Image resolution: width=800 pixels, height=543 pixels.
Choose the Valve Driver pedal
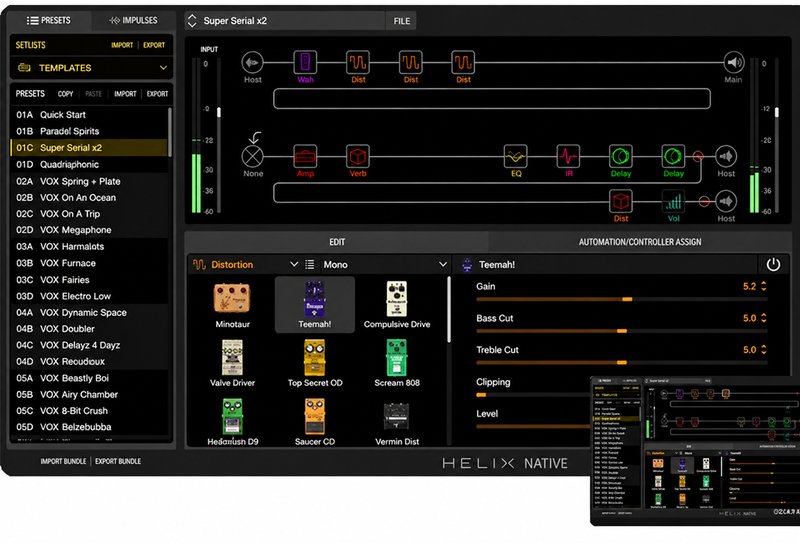point(232,363)
